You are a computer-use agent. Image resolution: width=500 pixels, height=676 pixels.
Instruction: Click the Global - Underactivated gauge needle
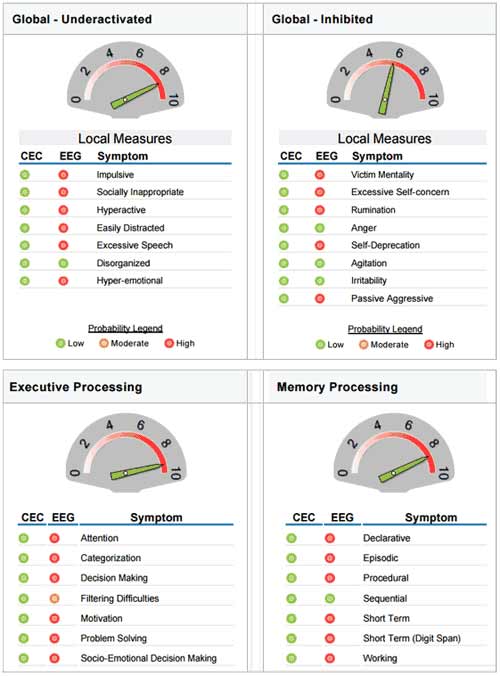coord(135,96)
